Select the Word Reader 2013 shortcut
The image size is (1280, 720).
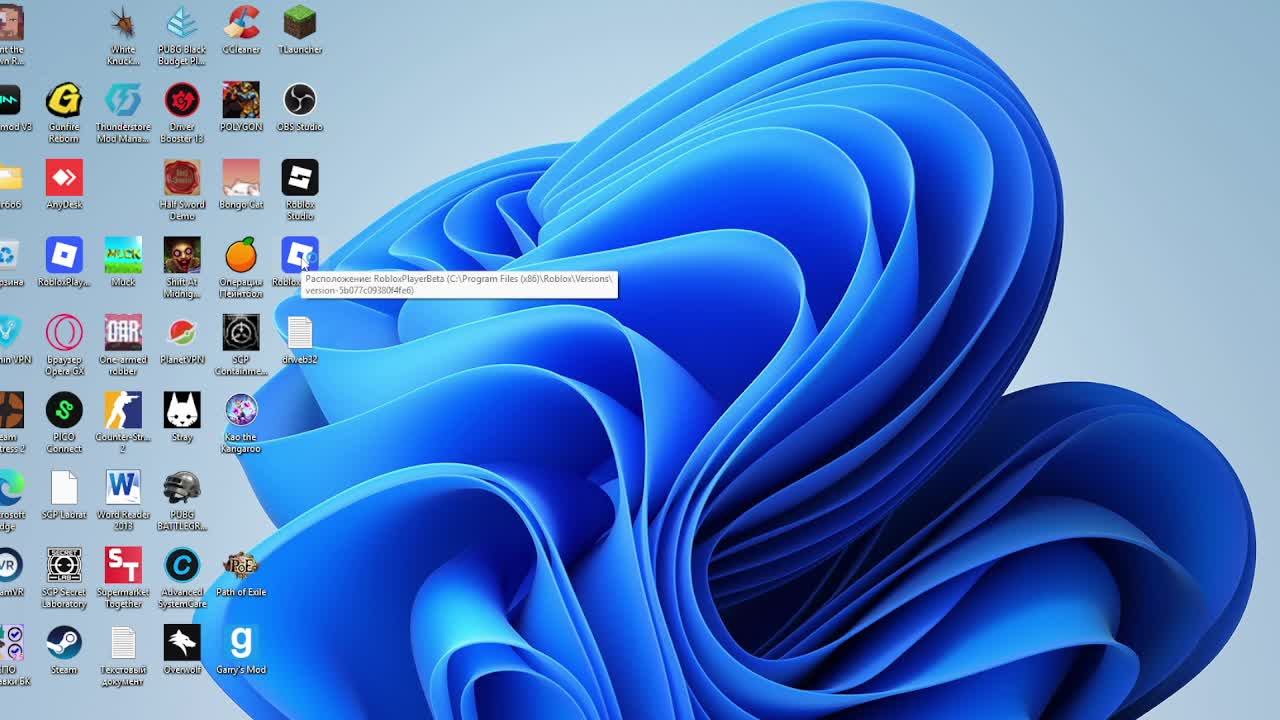(123, 500)
